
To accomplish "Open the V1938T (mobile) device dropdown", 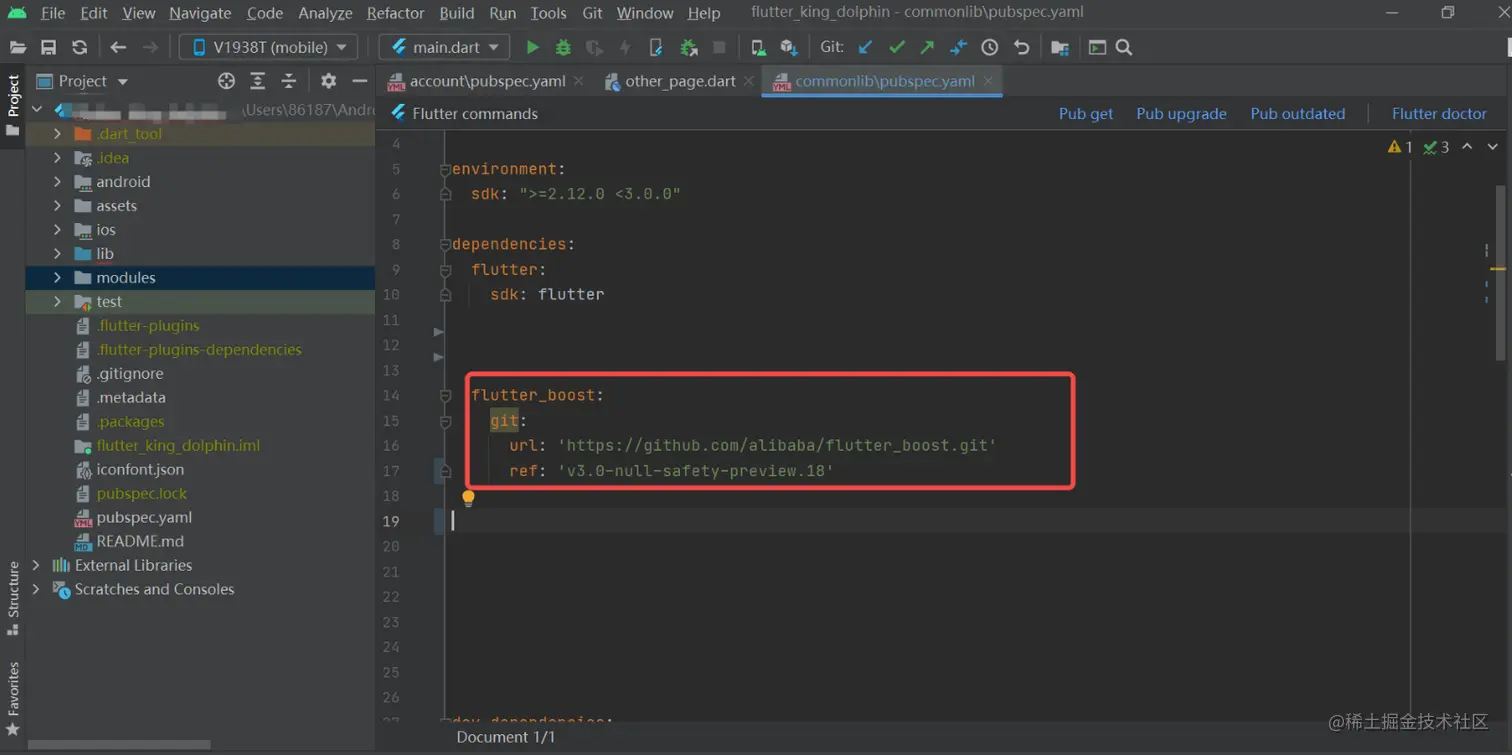I will pyautogui.click(x=269, y=47).
